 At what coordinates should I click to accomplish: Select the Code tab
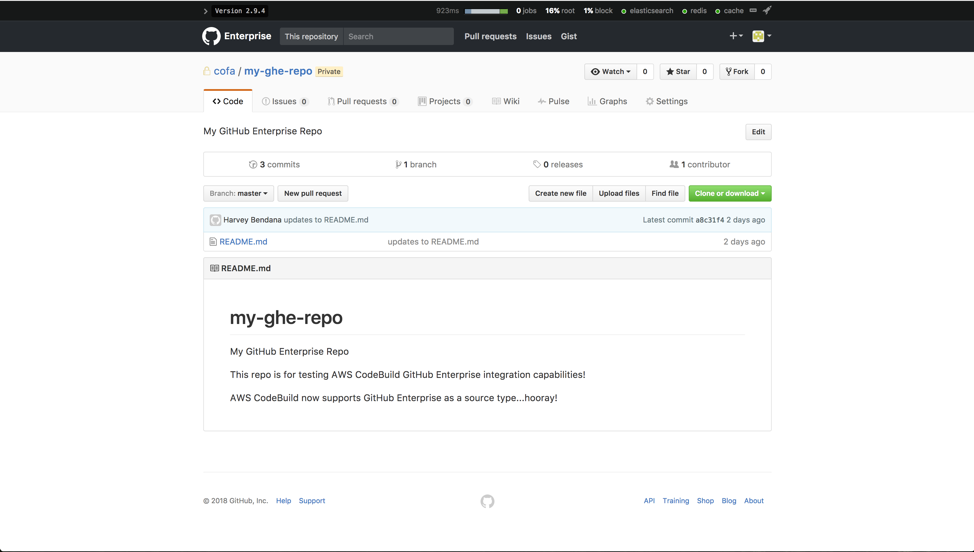pyautogui.click(x=228, y=101)
